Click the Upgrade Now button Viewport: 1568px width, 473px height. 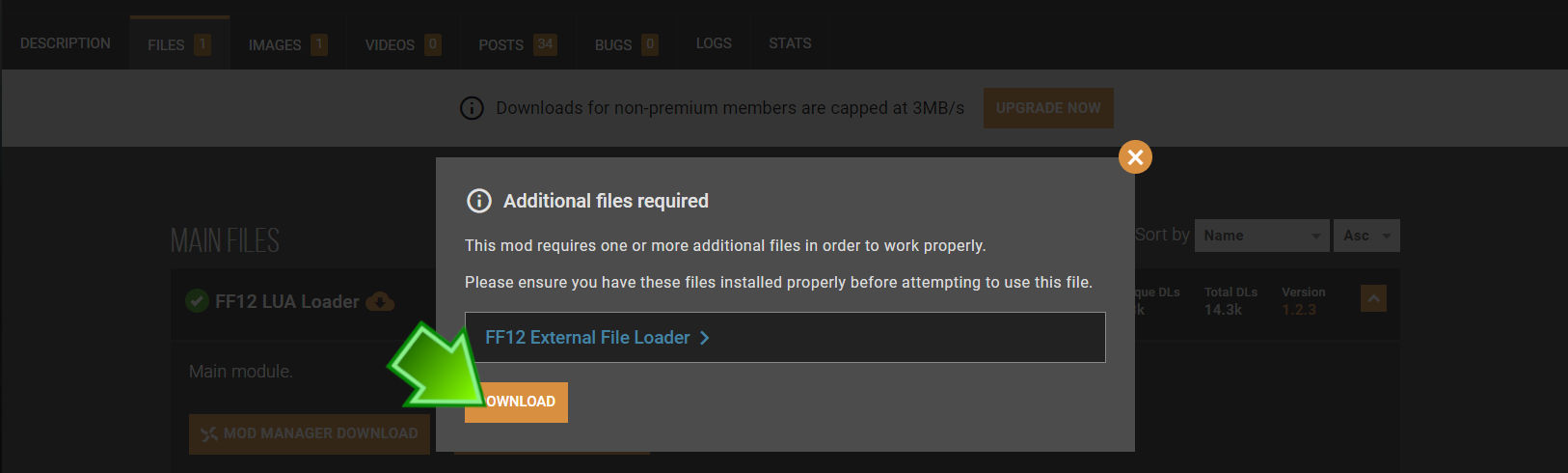click(1048, 108)
